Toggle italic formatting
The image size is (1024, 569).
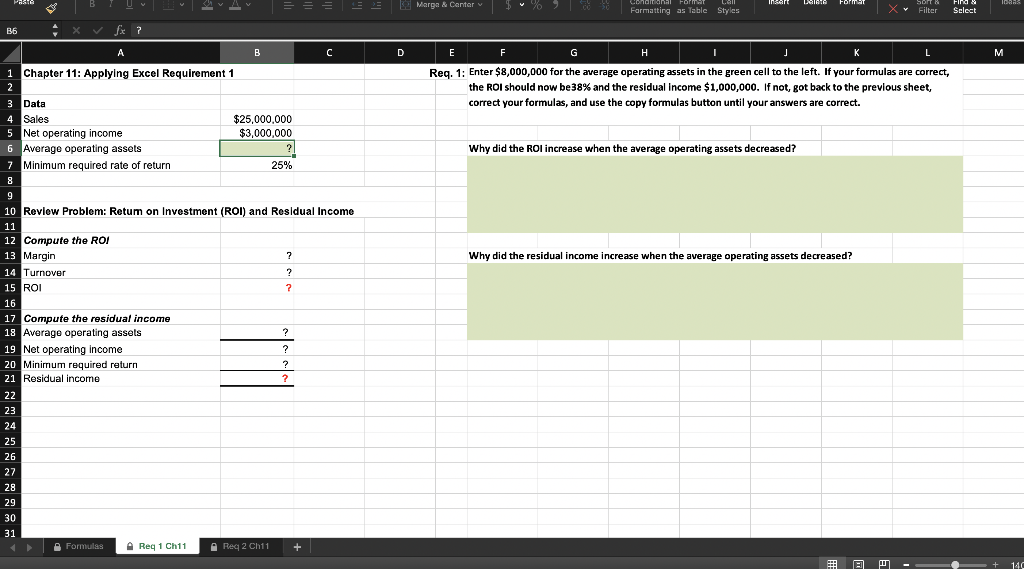pyautogui.click(x=111, y=4)
